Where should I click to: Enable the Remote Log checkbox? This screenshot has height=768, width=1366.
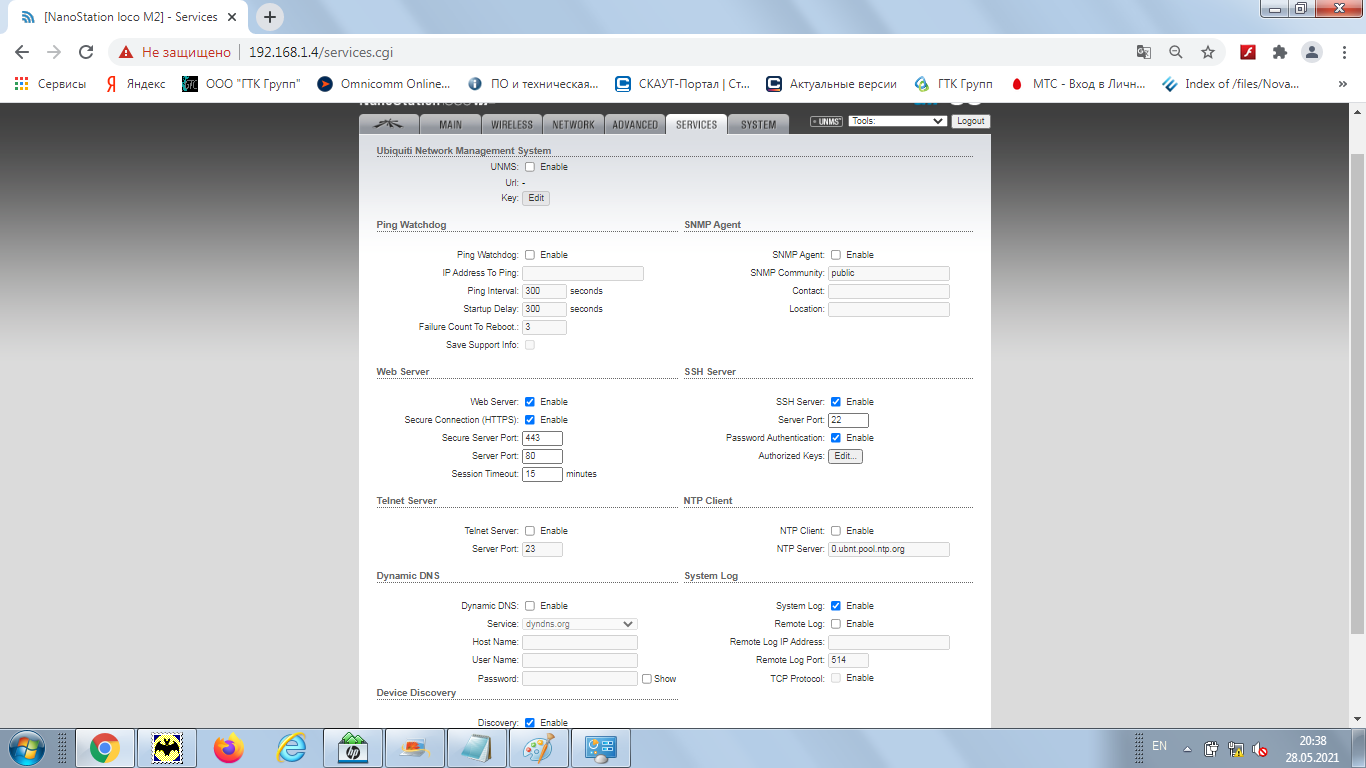tap(836, 624)
